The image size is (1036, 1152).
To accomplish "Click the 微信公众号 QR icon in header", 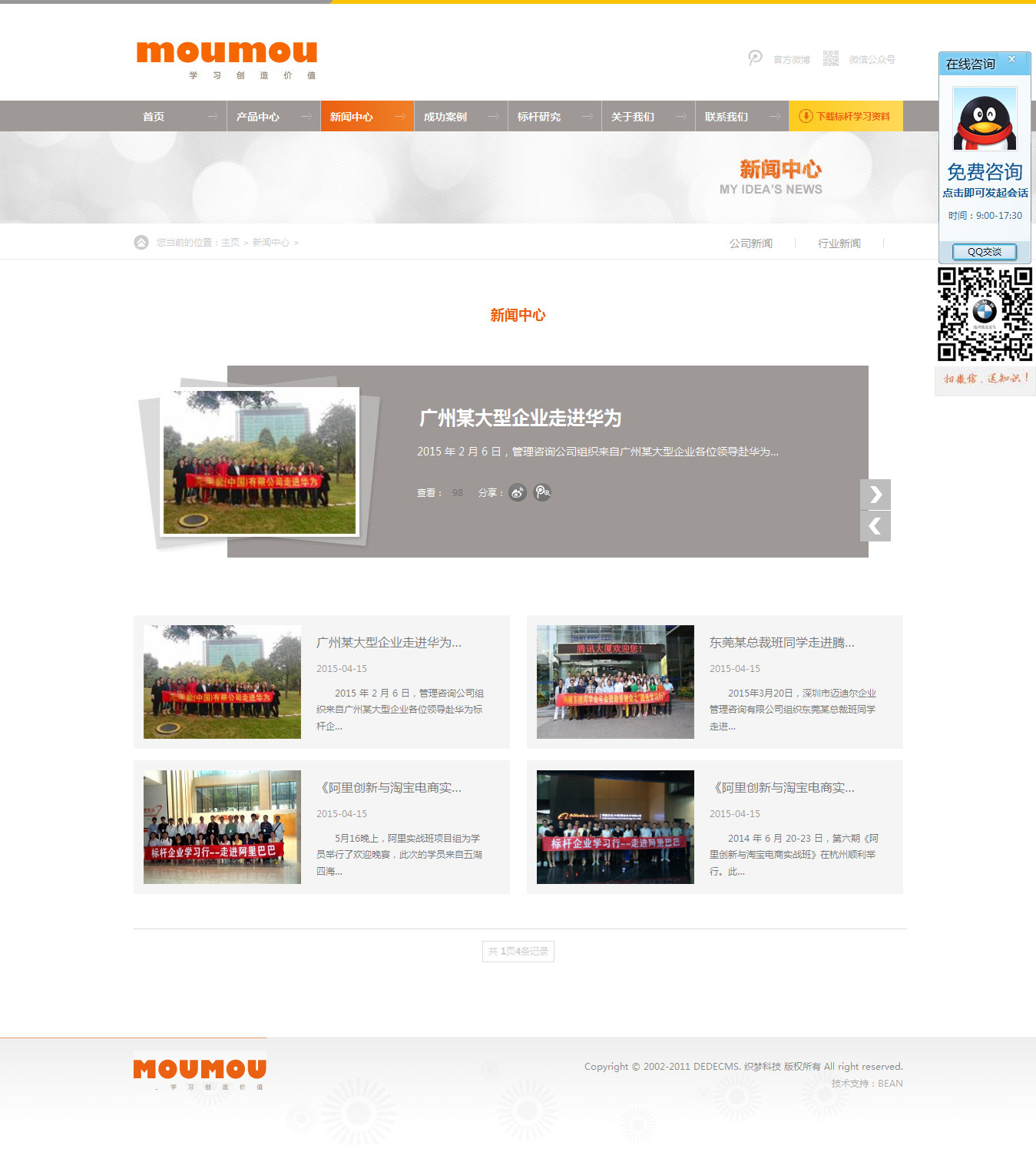I will click(830, 58).
